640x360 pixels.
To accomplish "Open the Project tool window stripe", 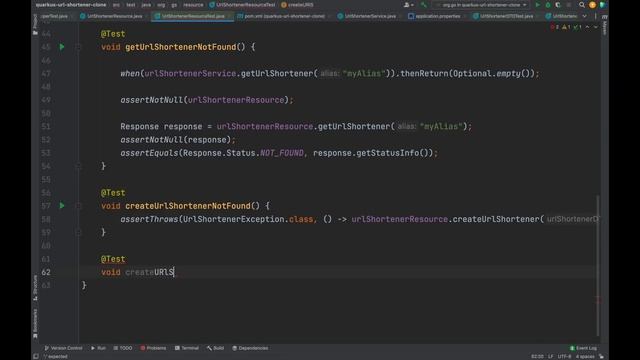I will [35, 24].
